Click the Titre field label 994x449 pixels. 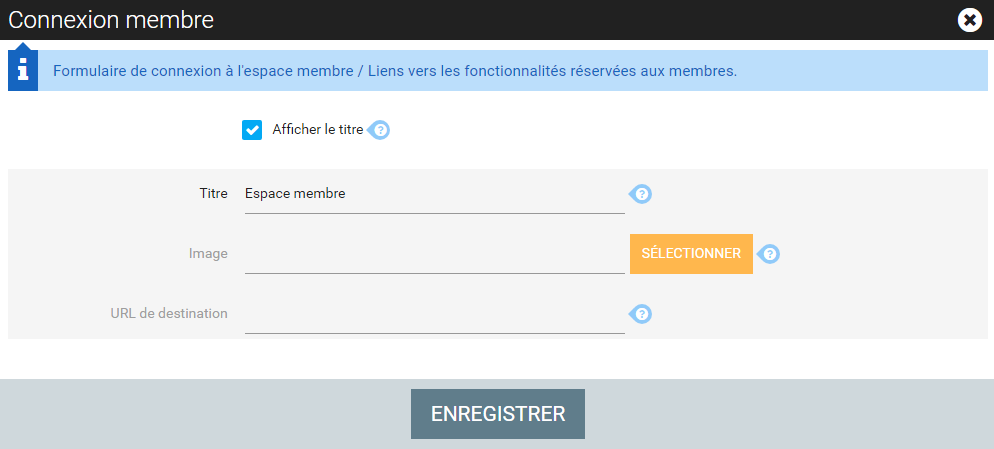[x=213, y=193]
